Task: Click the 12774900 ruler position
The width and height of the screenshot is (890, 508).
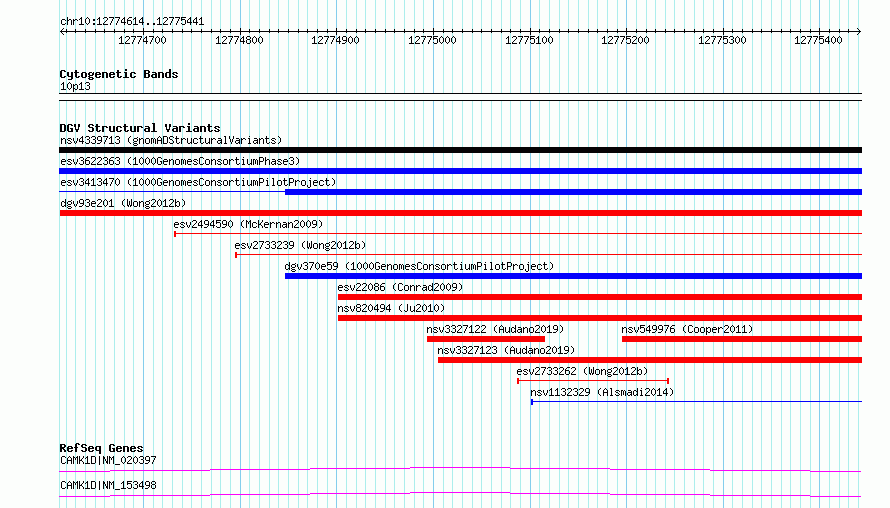Action: [x=335, y=40]
